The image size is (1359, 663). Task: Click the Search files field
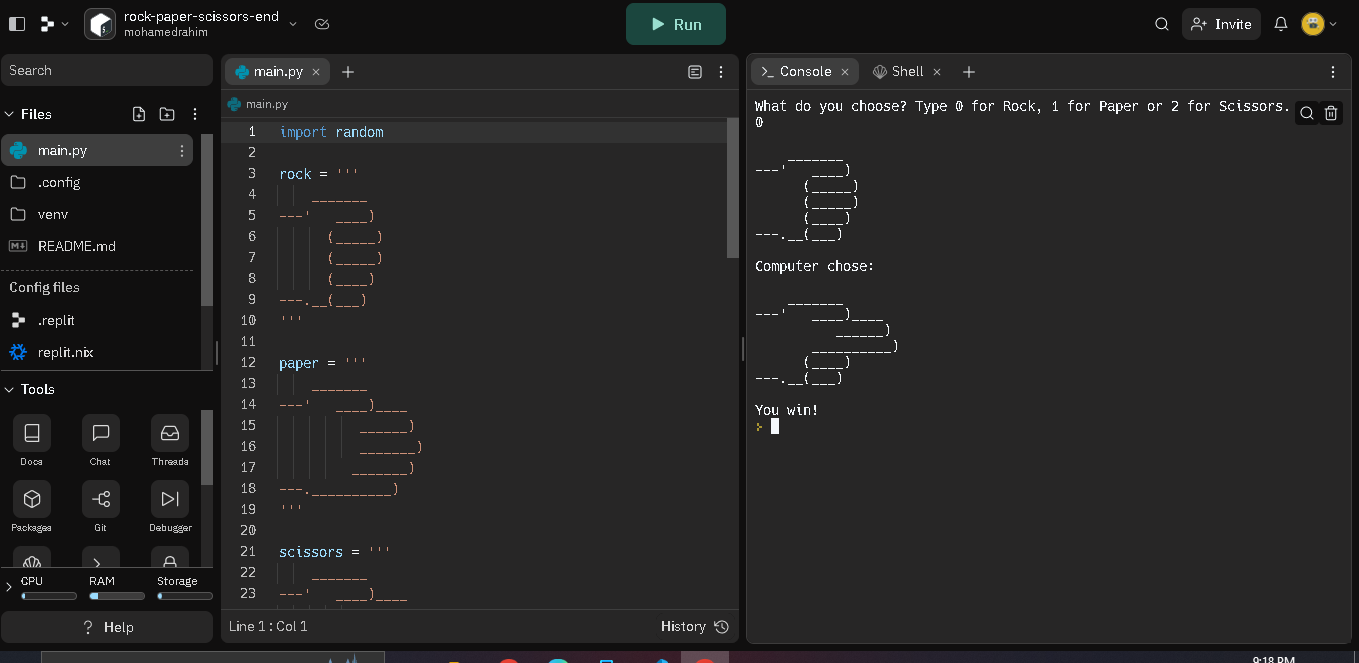[106, 70]
